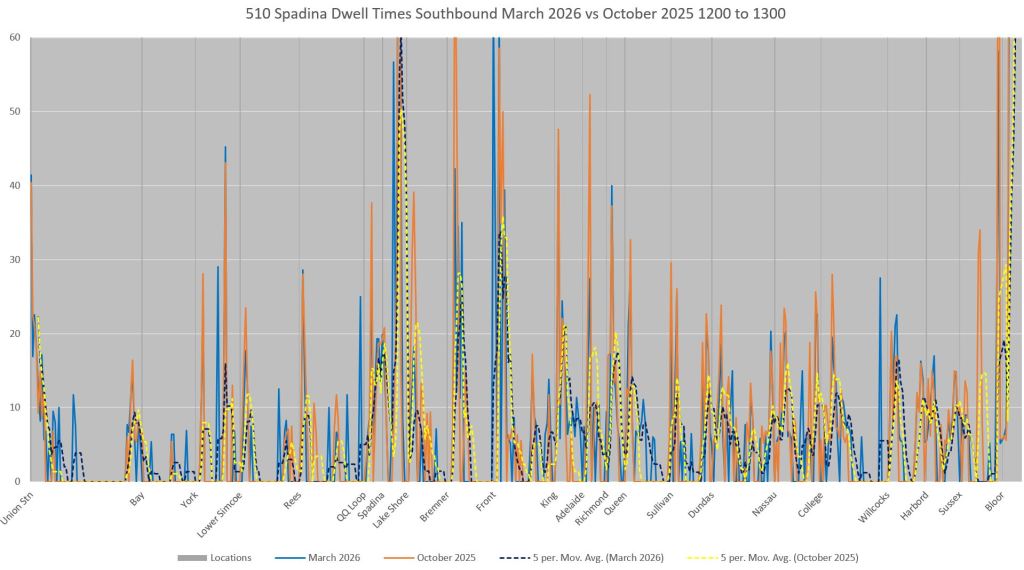Select the Bay stop label
The height and width of the screenshot is (570, 1024).
[x=138, y=495]
